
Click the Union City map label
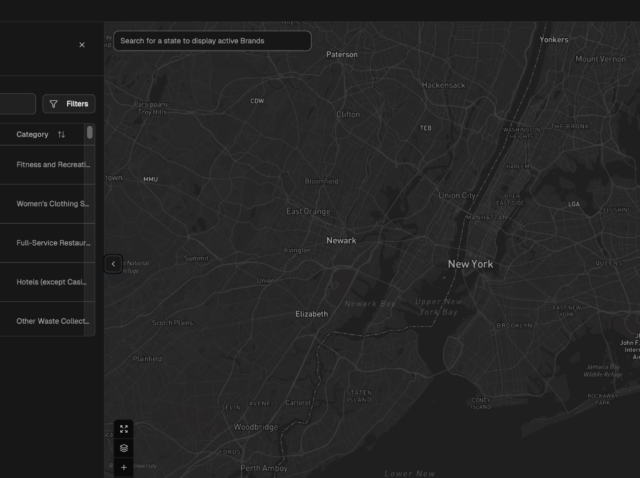pyautogui.click(x=457, y=196)
